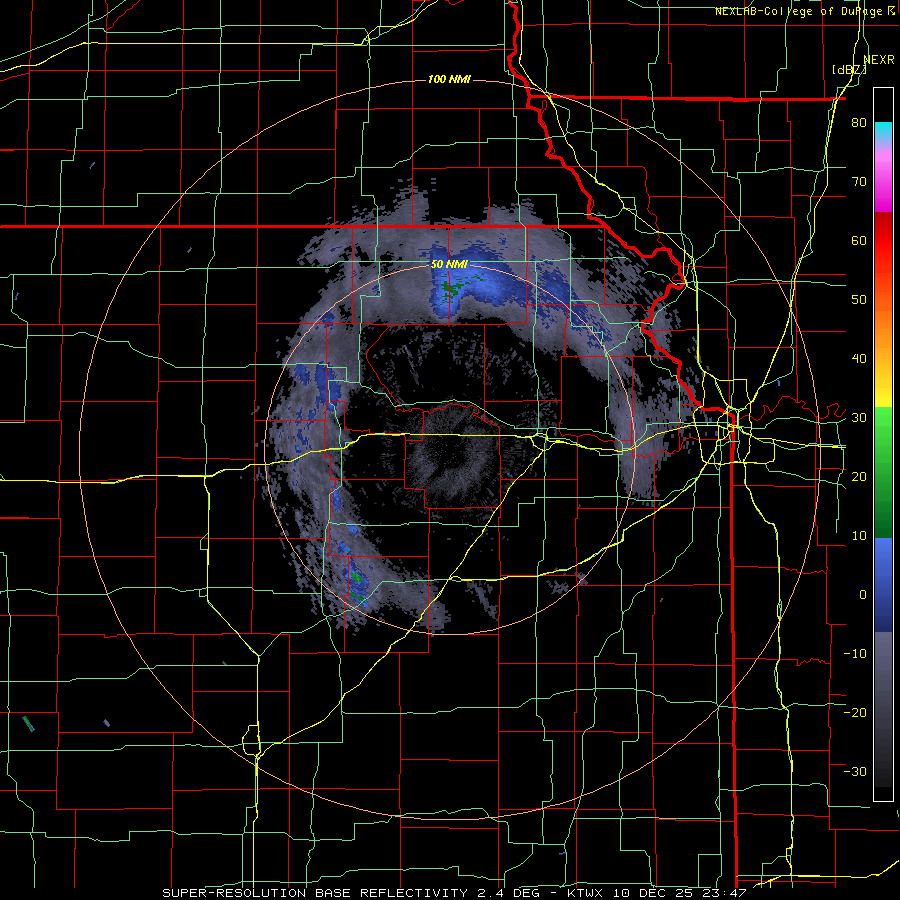Click the NEXLAB-College of DuPage watermark text
This screenshot has width=900, height=900.
pos(805,11)
